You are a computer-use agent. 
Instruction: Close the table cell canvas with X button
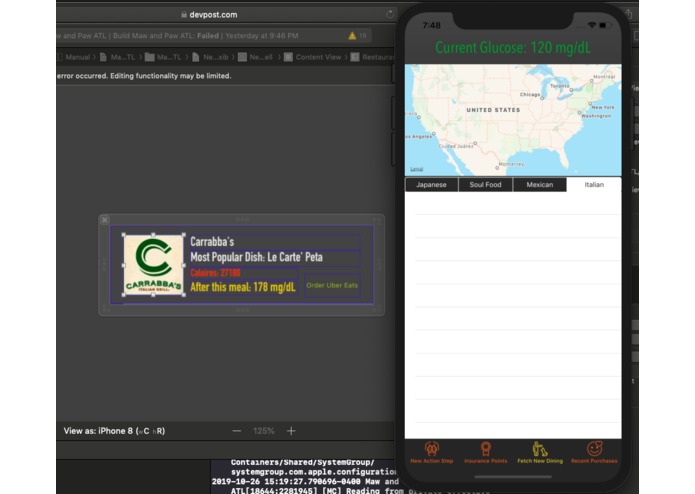click(105, 220)
